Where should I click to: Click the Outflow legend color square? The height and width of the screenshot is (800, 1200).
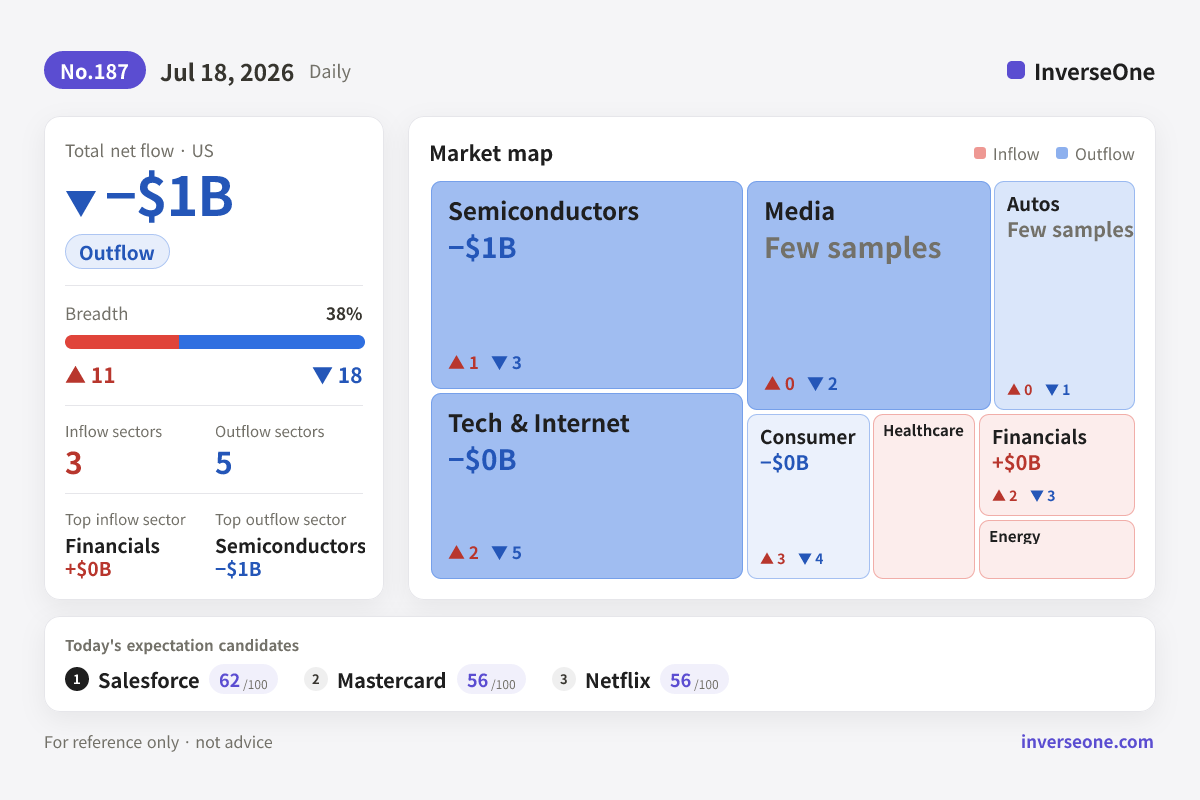click(x=1062, y=154)
